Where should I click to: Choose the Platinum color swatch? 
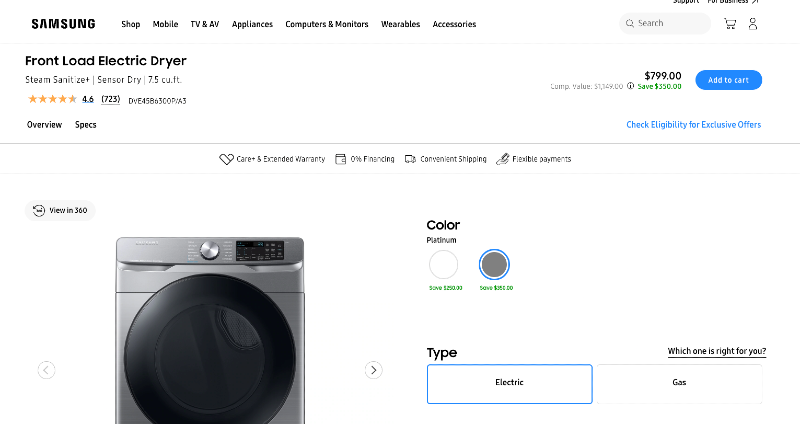coord(494,265)
